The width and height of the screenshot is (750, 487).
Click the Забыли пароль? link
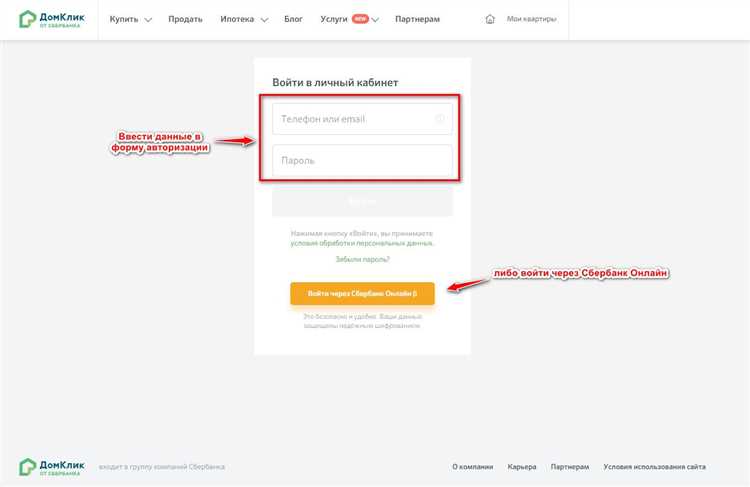tap(363, 259)
